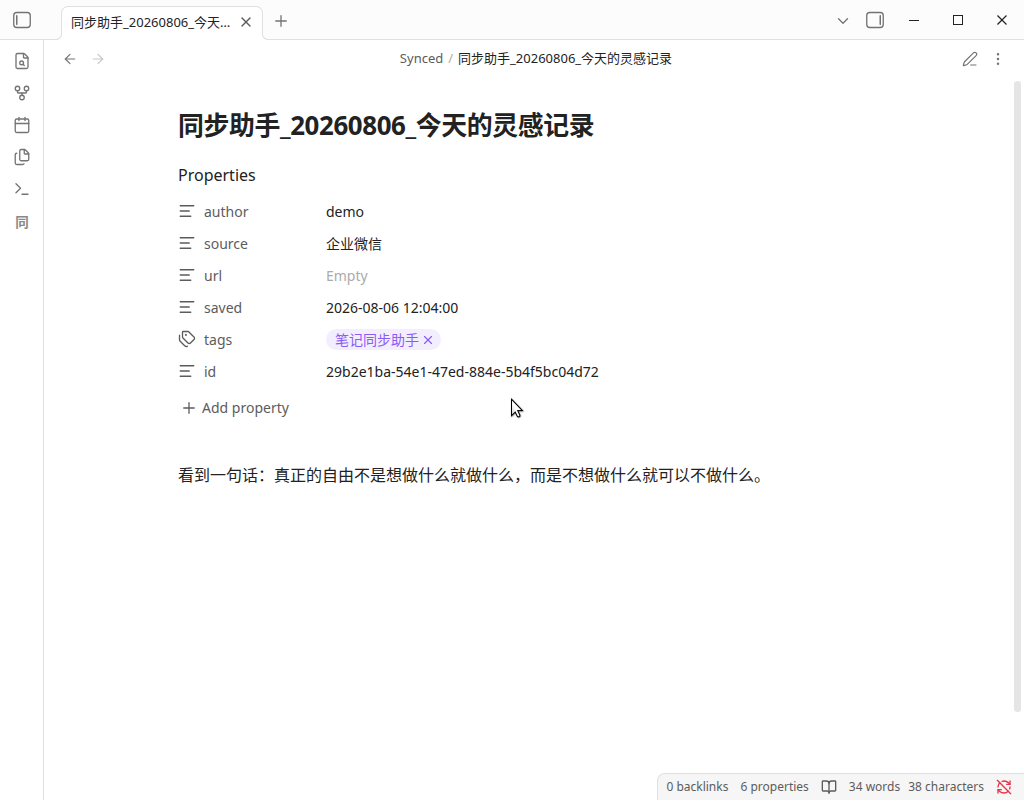Open tab list dropdown chevron

[843, 21]
